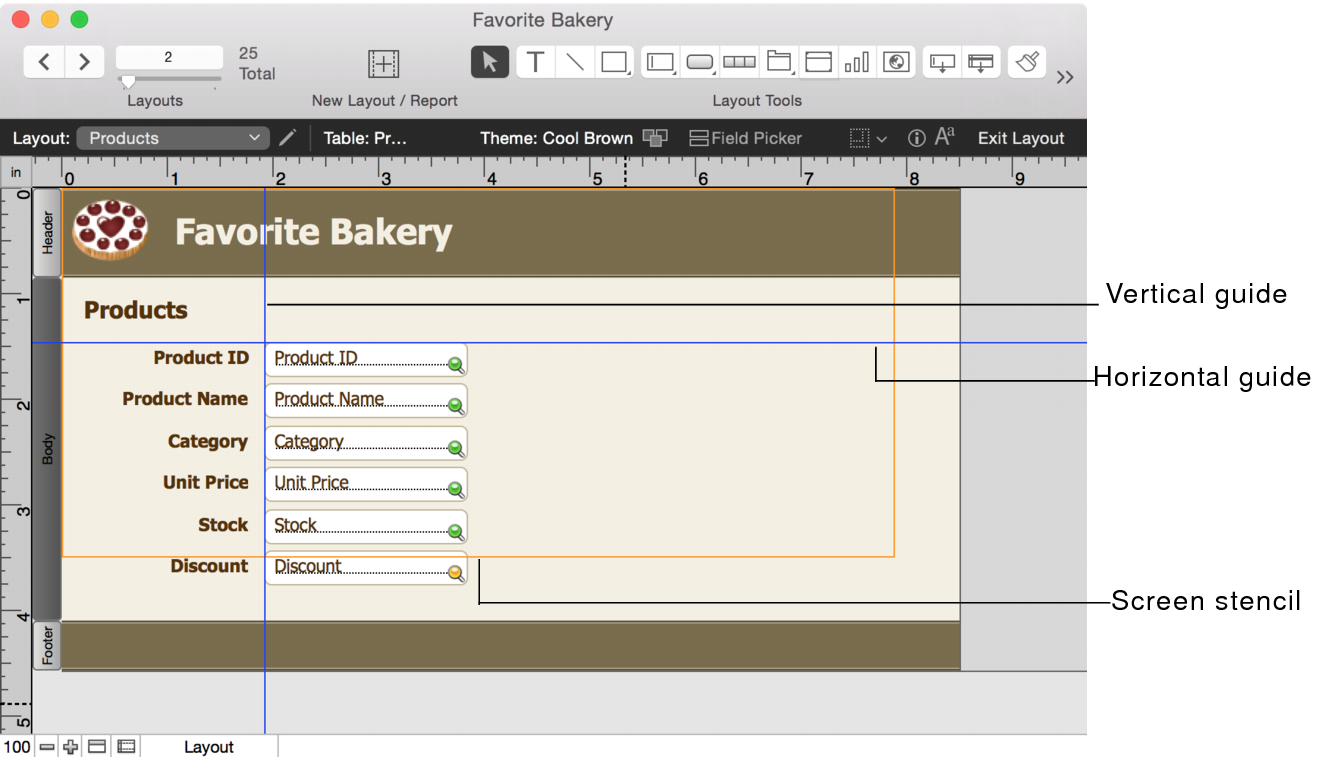Image resolution: width=1340 pixels, height=763 pixels.
Task: Click Exit Layout button
Action: click(x=1021, y=138)
